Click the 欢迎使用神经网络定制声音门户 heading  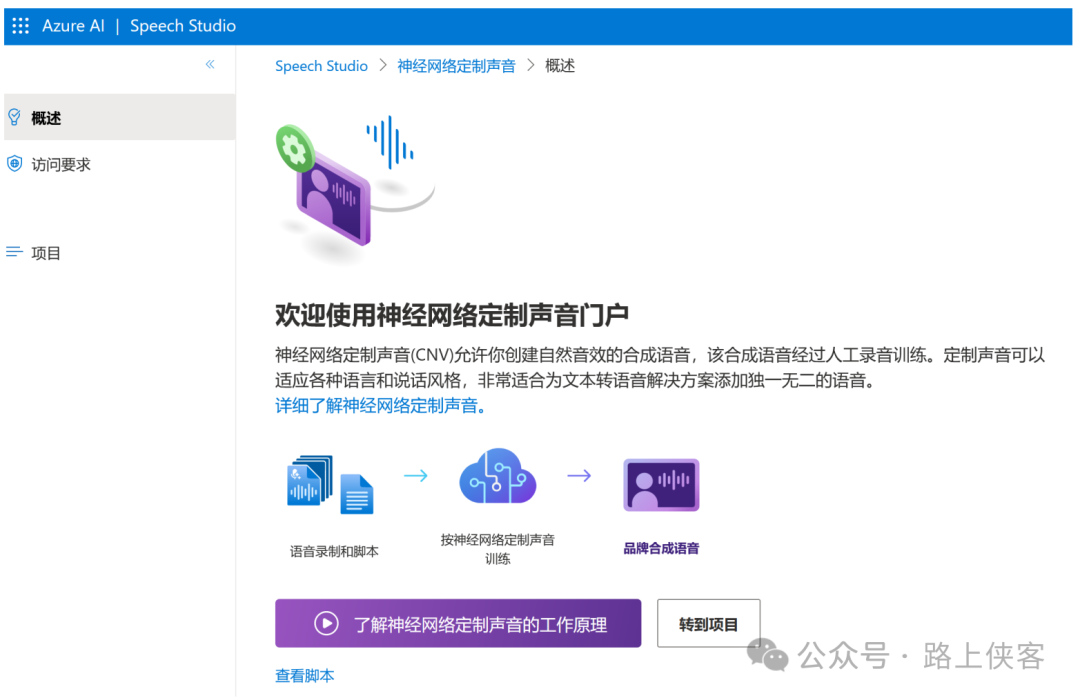pyautogui.click(x=452, y=316)
